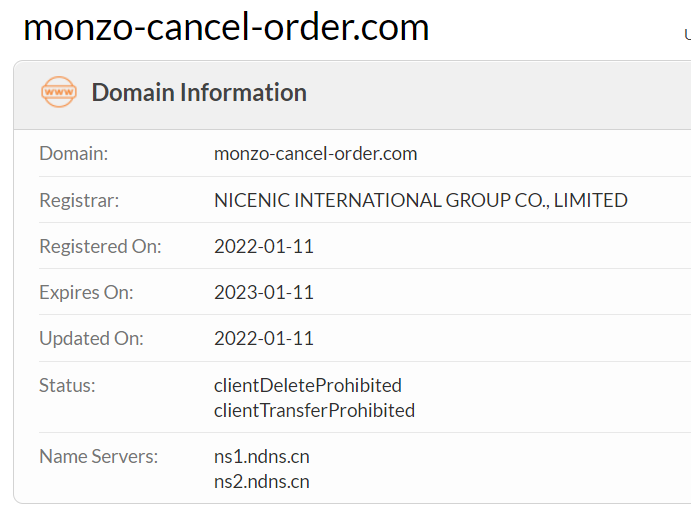
Task: Select the monzo-cancel-order.com domain value
Action: pos(315,154)
